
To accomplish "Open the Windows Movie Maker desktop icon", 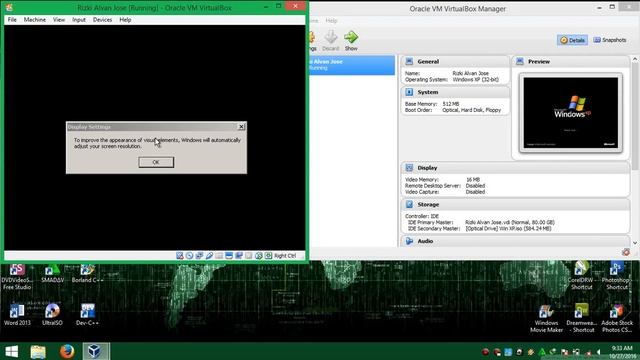I will coord(546,318).
